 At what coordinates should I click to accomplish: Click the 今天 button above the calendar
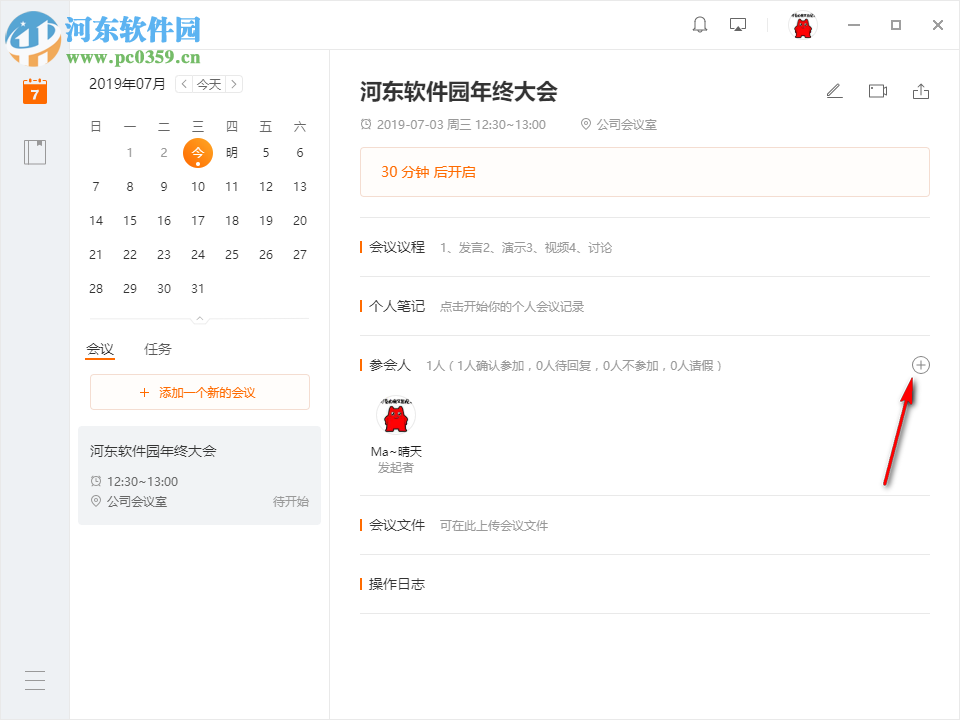(209, 84)
